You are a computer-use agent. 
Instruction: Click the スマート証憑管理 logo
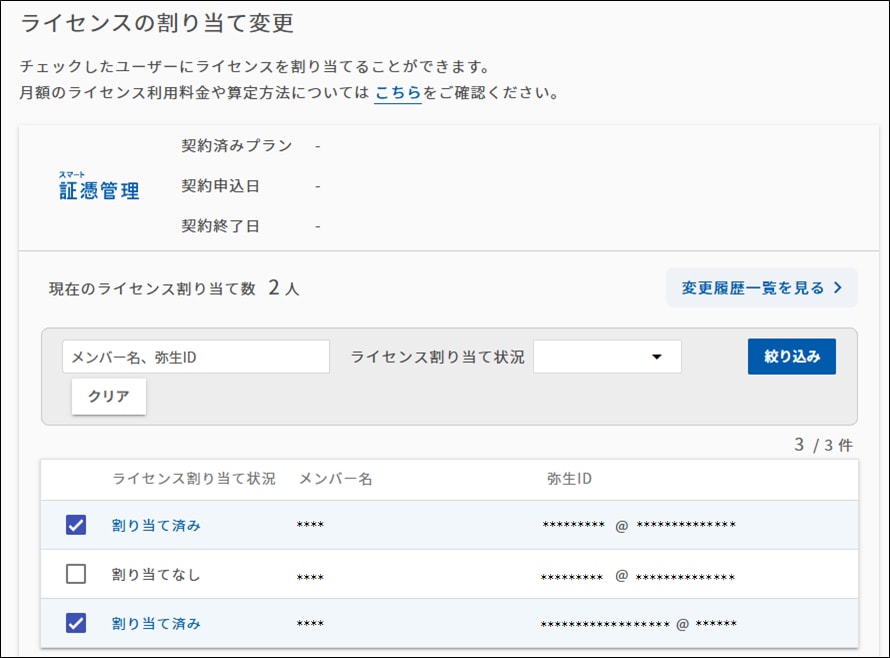tap(99, 186)
